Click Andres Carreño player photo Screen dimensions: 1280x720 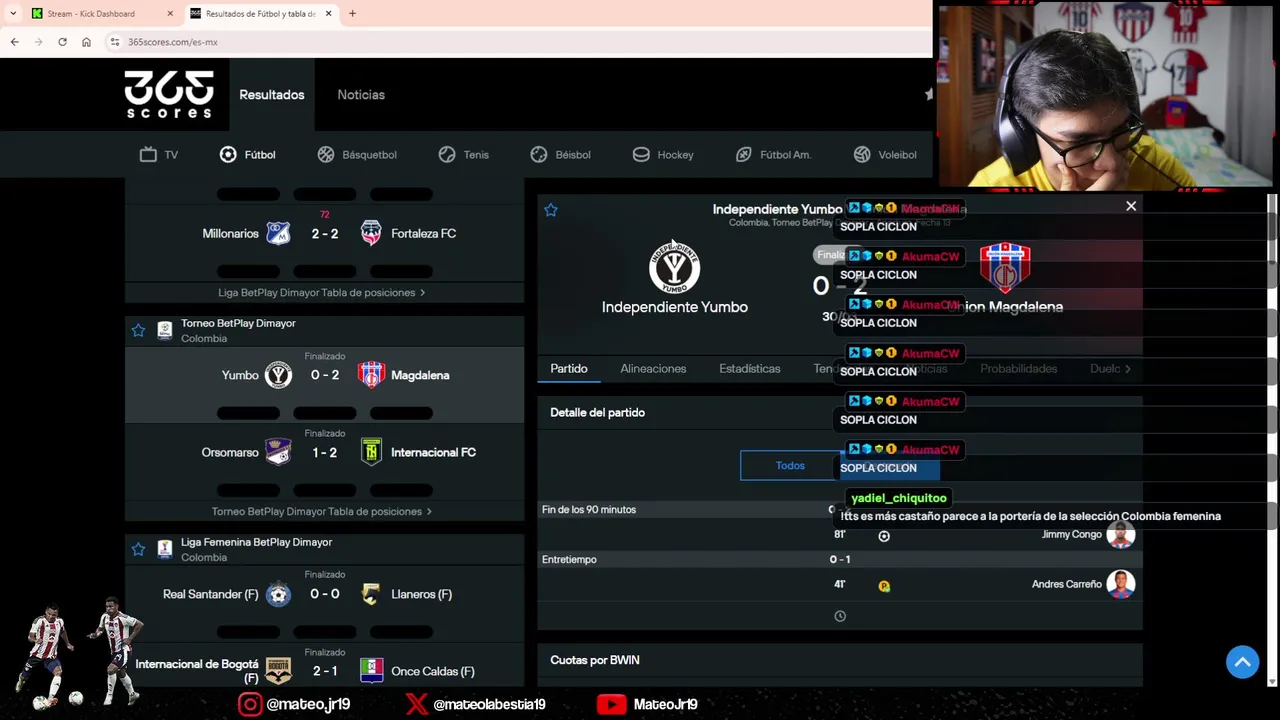[x=1120, y=584]
